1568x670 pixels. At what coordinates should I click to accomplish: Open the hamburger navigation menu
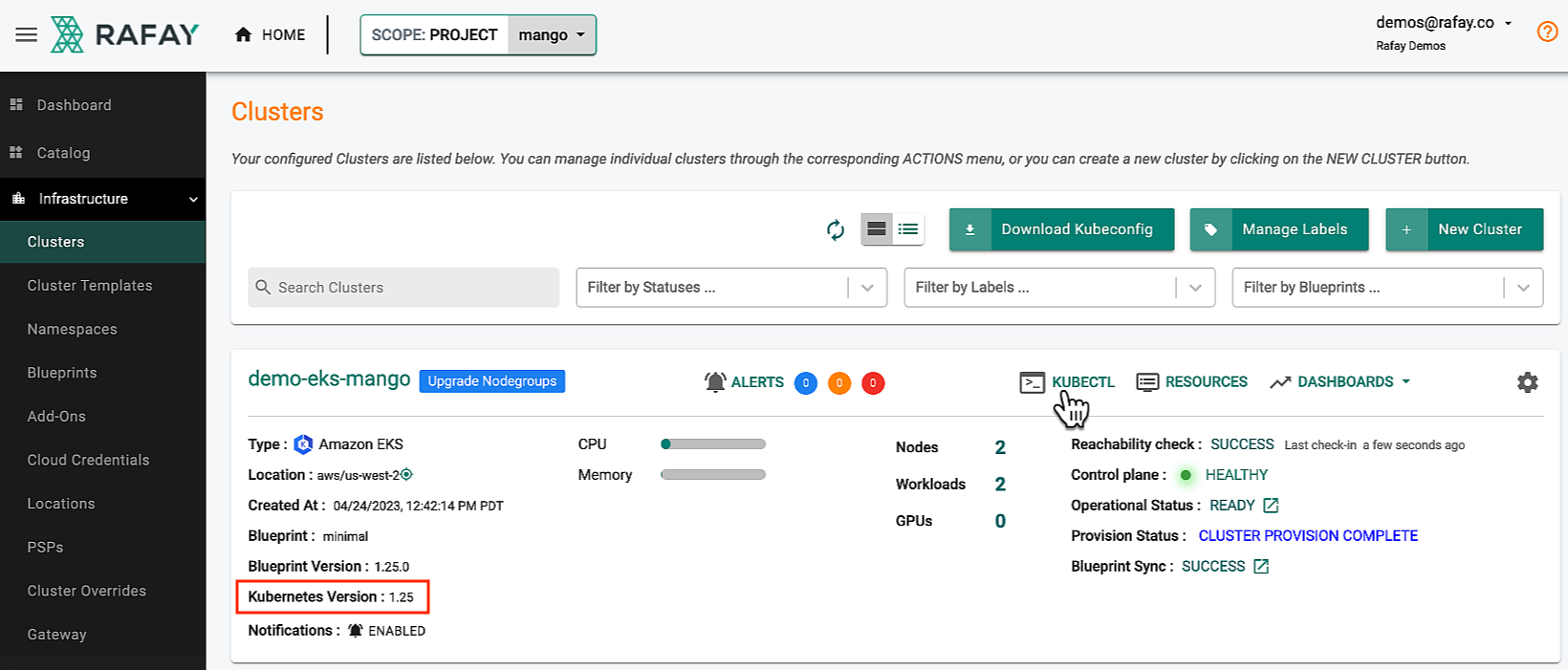[x=26, y=34]
